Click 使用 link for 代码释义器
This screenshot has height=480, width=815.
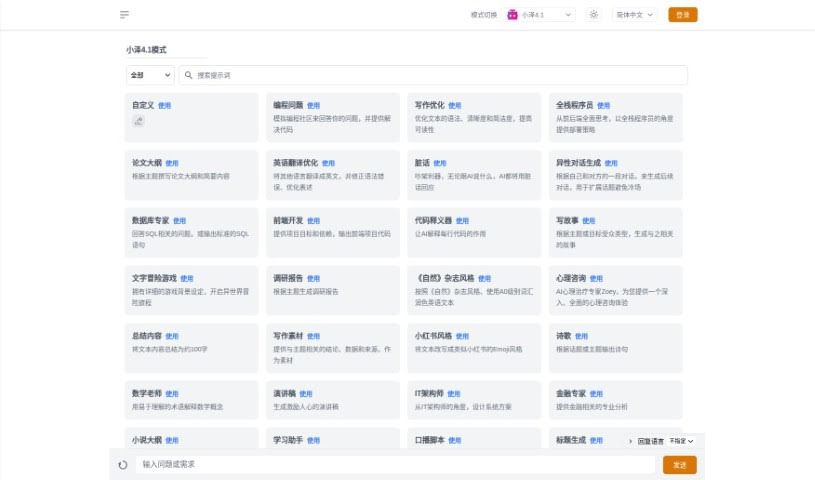[x=462, y=221]
